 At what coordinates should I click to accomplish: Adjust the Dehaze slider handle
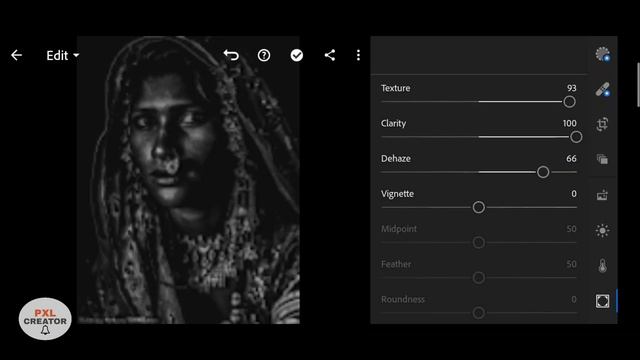click(x=543, y=172)
